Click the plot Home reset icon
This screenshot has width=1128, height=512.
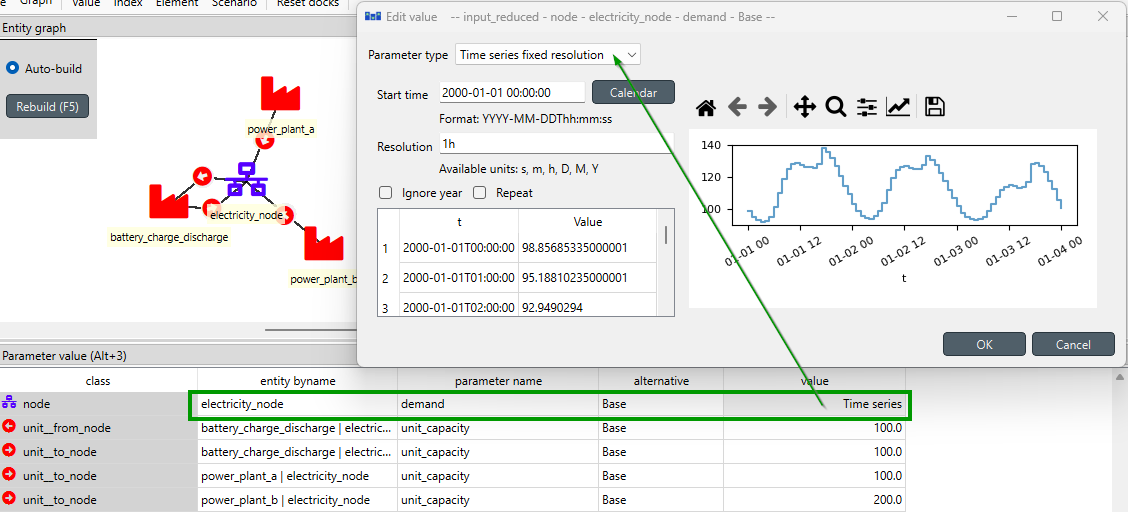706,107
